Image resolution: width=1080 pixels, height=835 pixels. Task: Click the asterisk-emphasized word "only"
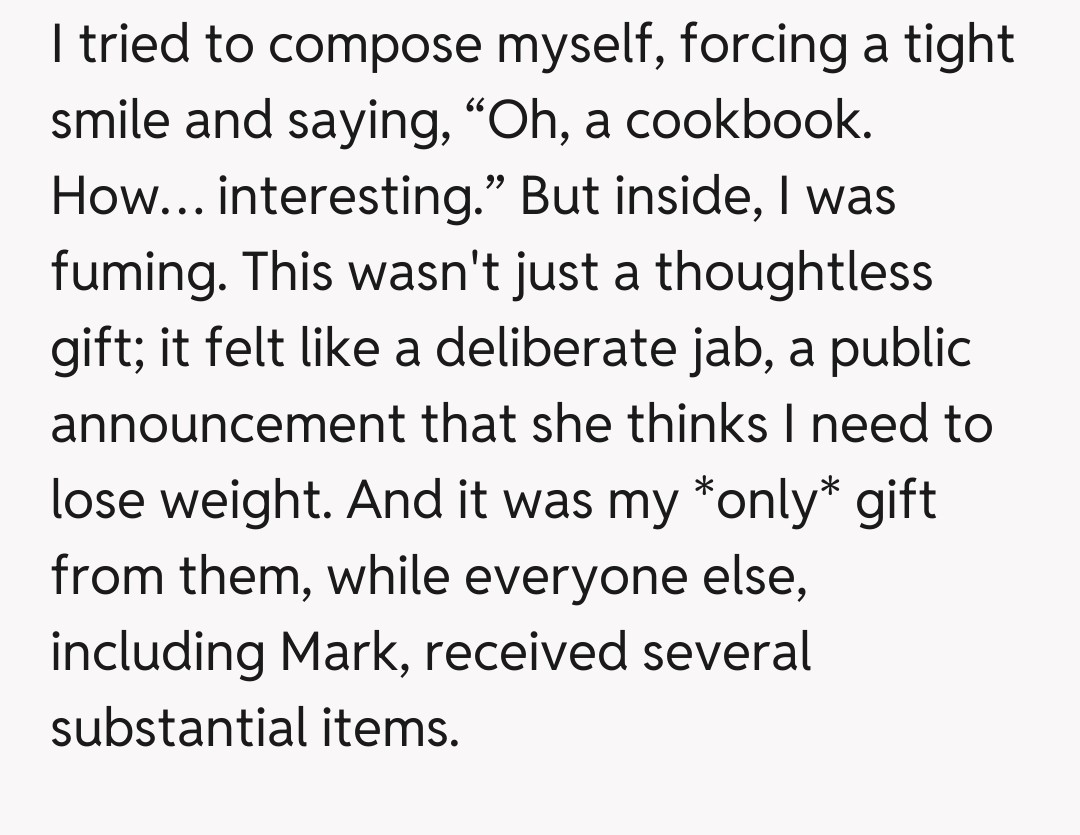pos(767,499)
